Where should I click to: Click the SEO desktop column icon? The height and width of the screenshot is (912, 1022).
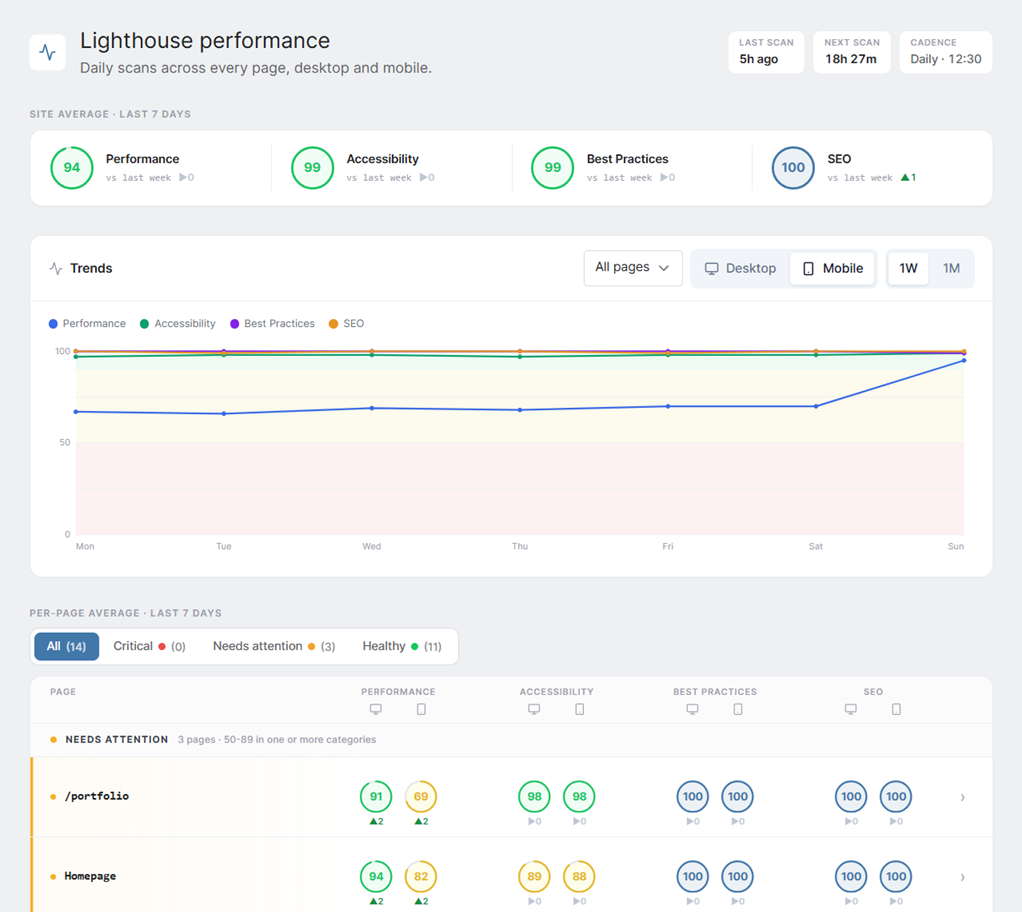tap(851, 709)
